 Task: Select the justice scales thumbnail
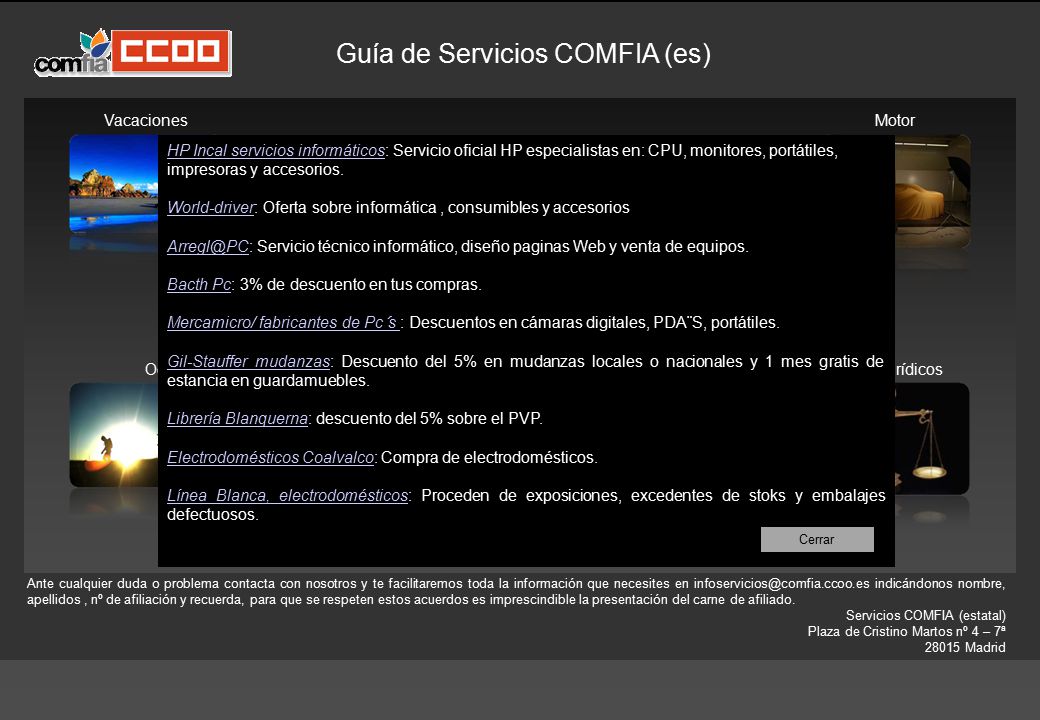click(x=932, y=438)
